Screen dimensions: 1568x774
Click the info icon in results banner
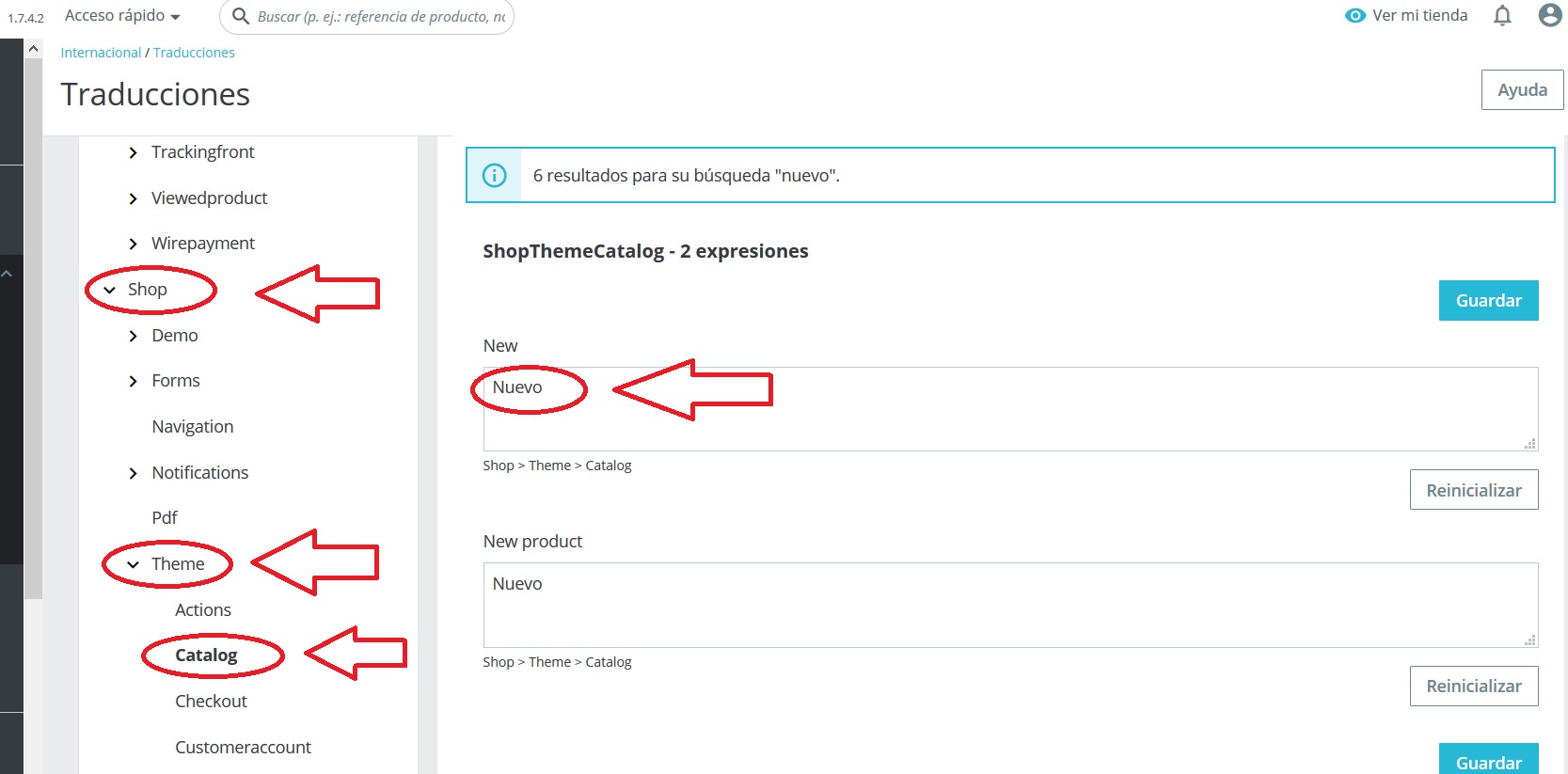pyautogui.click(x=494, y=175)
